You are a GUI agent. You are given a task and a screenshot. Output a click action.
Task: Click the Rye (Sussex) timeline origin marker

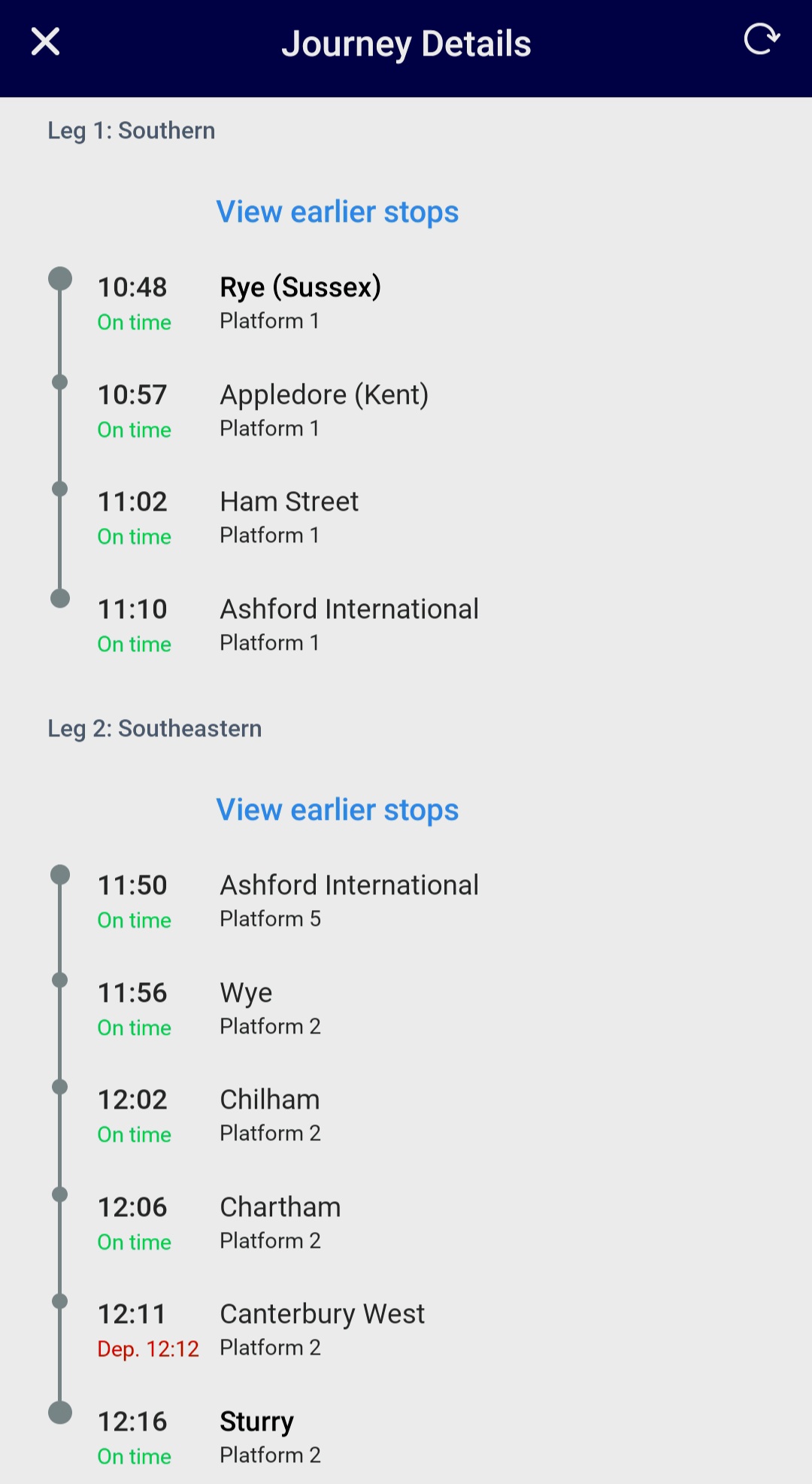(x=60, y=278)
